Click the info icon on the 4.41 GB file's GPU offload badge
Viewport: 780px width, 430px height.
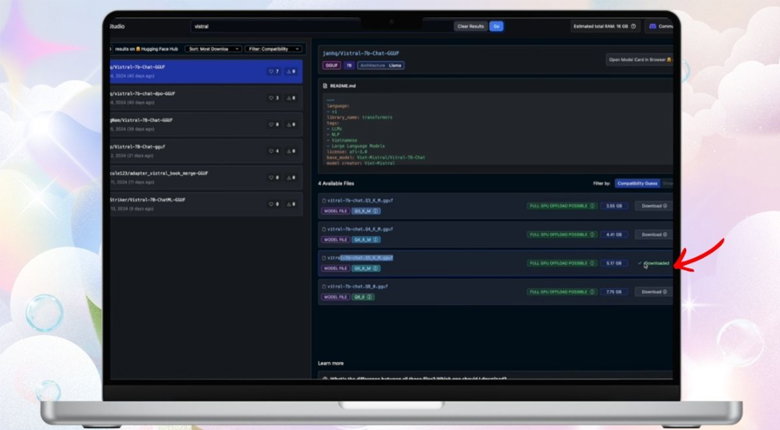(592, 234)
